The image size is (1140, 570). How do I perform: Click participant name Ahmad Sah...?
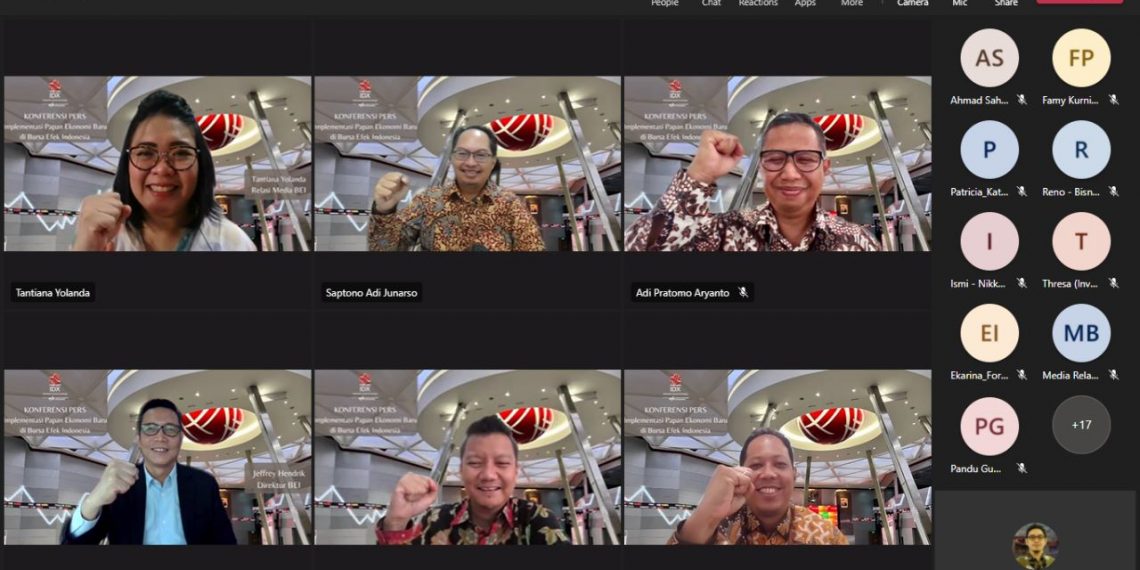click(x=979, y=100)
